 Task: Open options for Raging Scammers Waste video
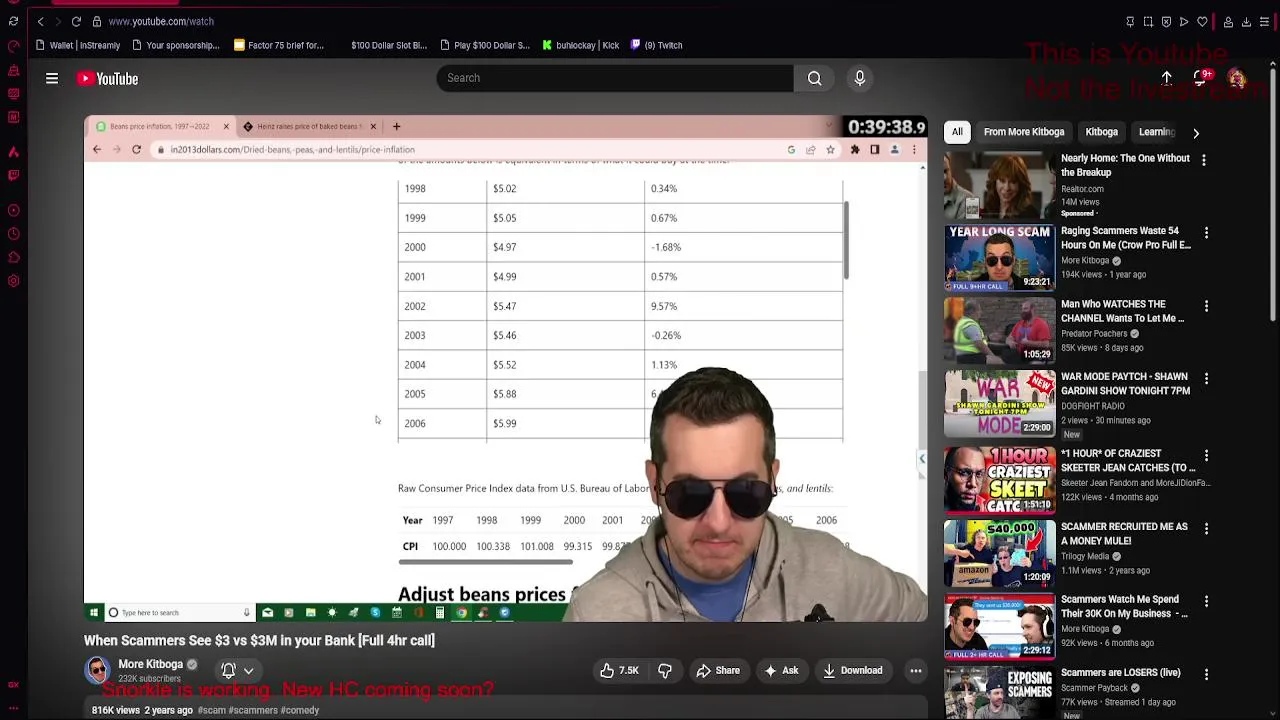1206,233
